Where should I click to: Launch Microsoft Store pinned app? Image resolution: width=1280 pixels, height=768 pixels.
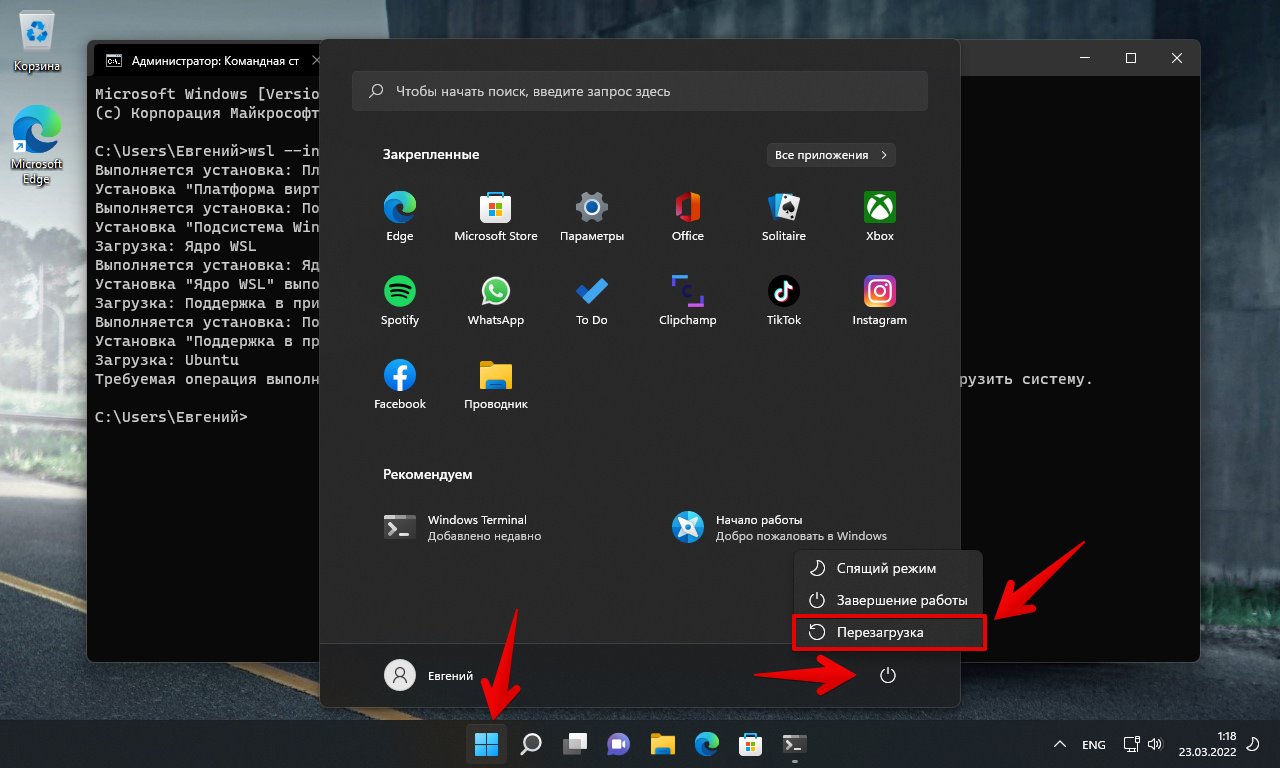point(496,217)
